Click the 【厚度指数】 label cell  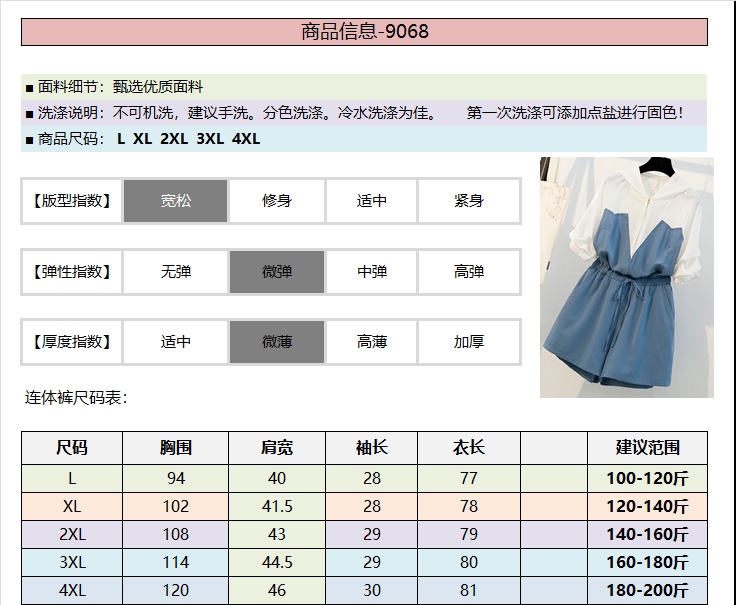[x=72, y=342]
